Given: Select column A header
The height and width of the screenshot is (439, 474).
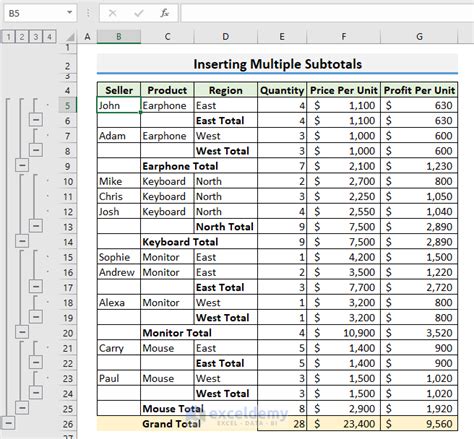Looking at the screenshot, I should tap(87, 37).
